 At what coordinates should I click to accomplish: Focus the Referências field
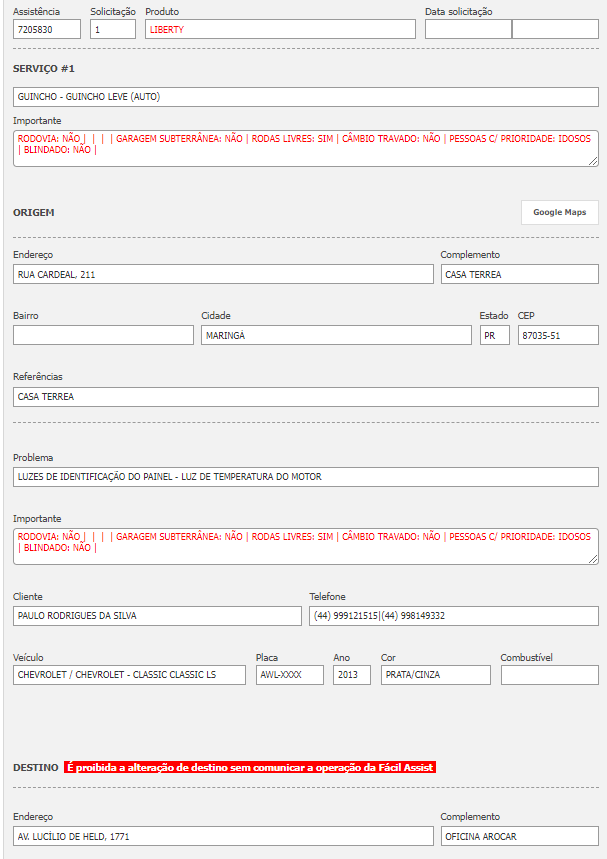tap(306, 397)
